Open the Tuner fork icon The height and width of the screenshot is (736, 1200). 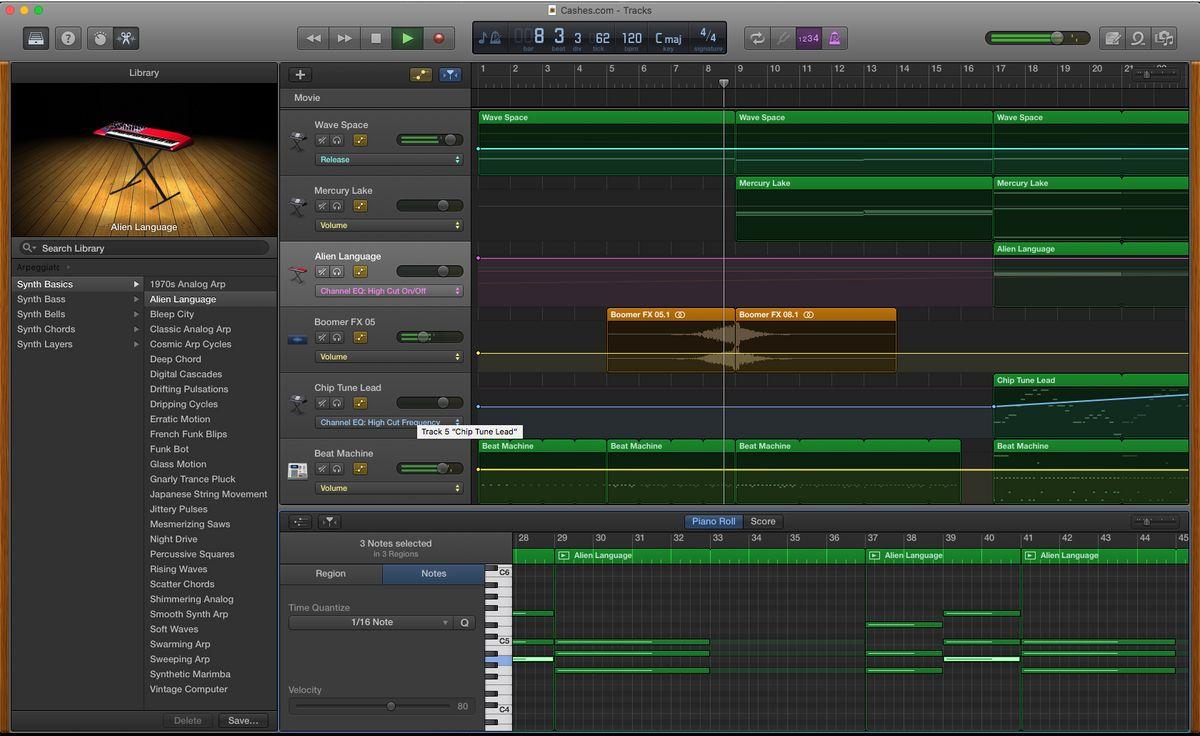click(783, 38)
